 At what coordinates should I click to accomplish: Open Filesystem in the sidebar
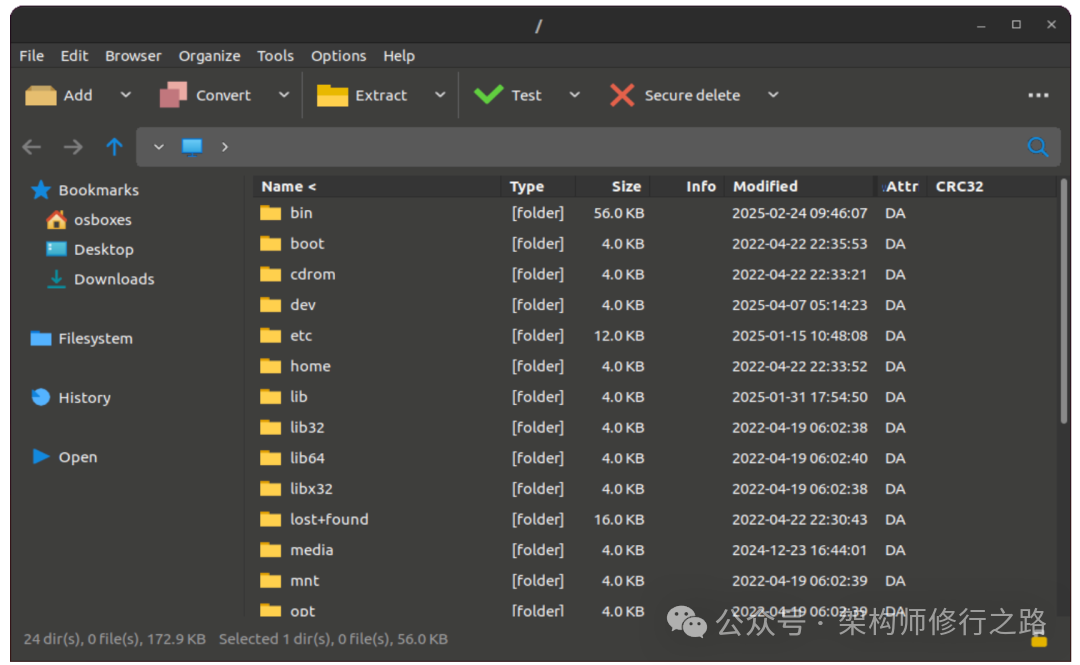95,338
